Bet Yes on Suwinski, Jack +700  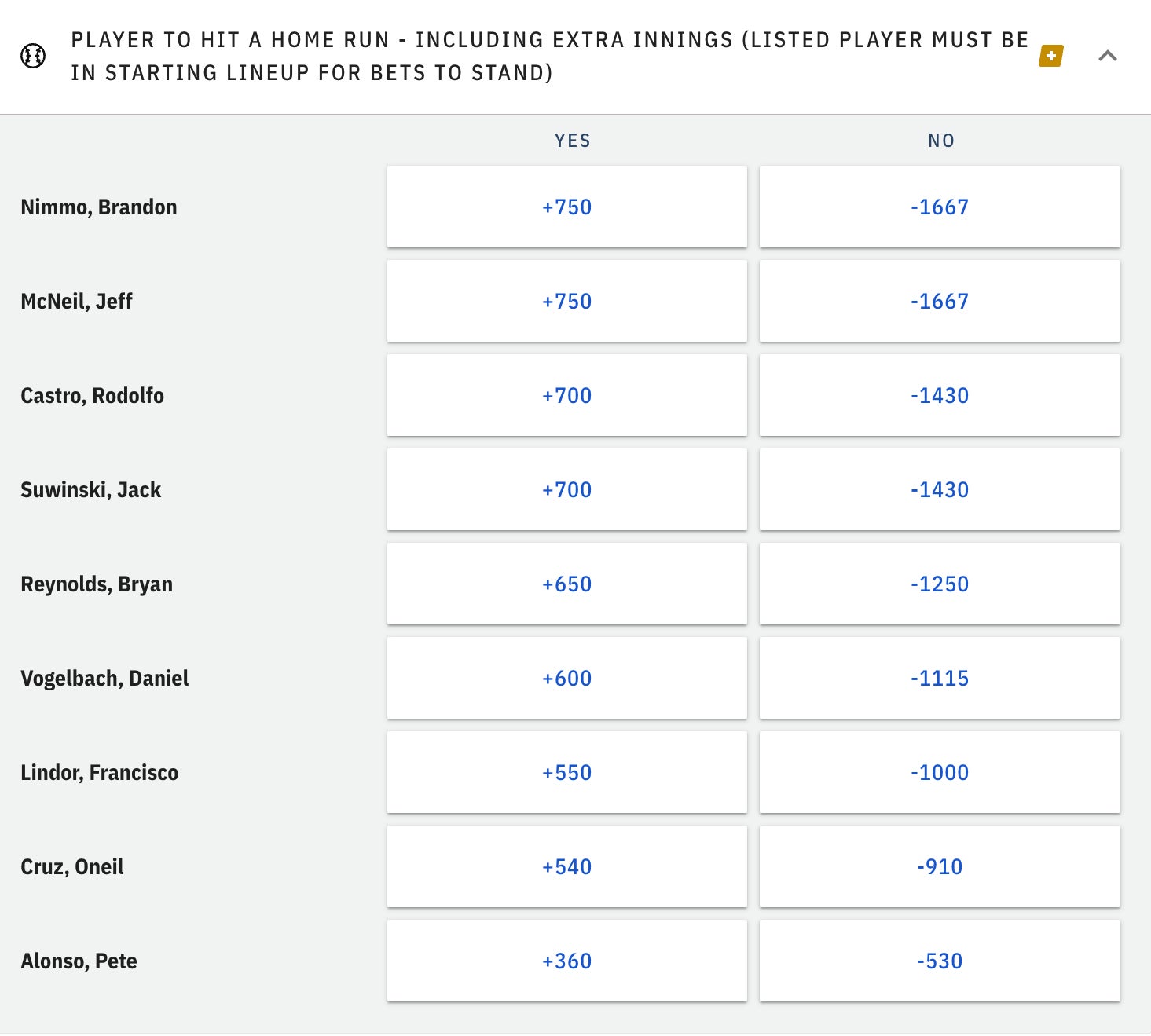[566, 489]
